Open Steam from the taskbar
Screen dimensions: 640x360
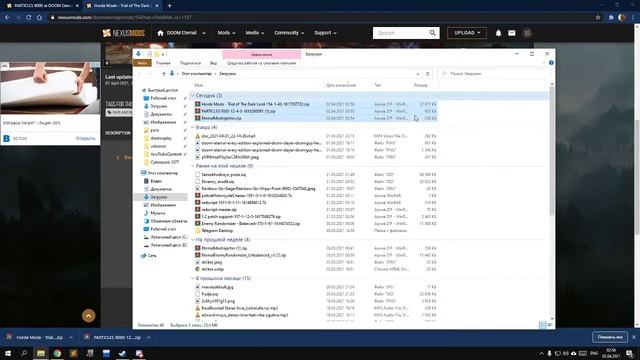[x=122, y=353]
